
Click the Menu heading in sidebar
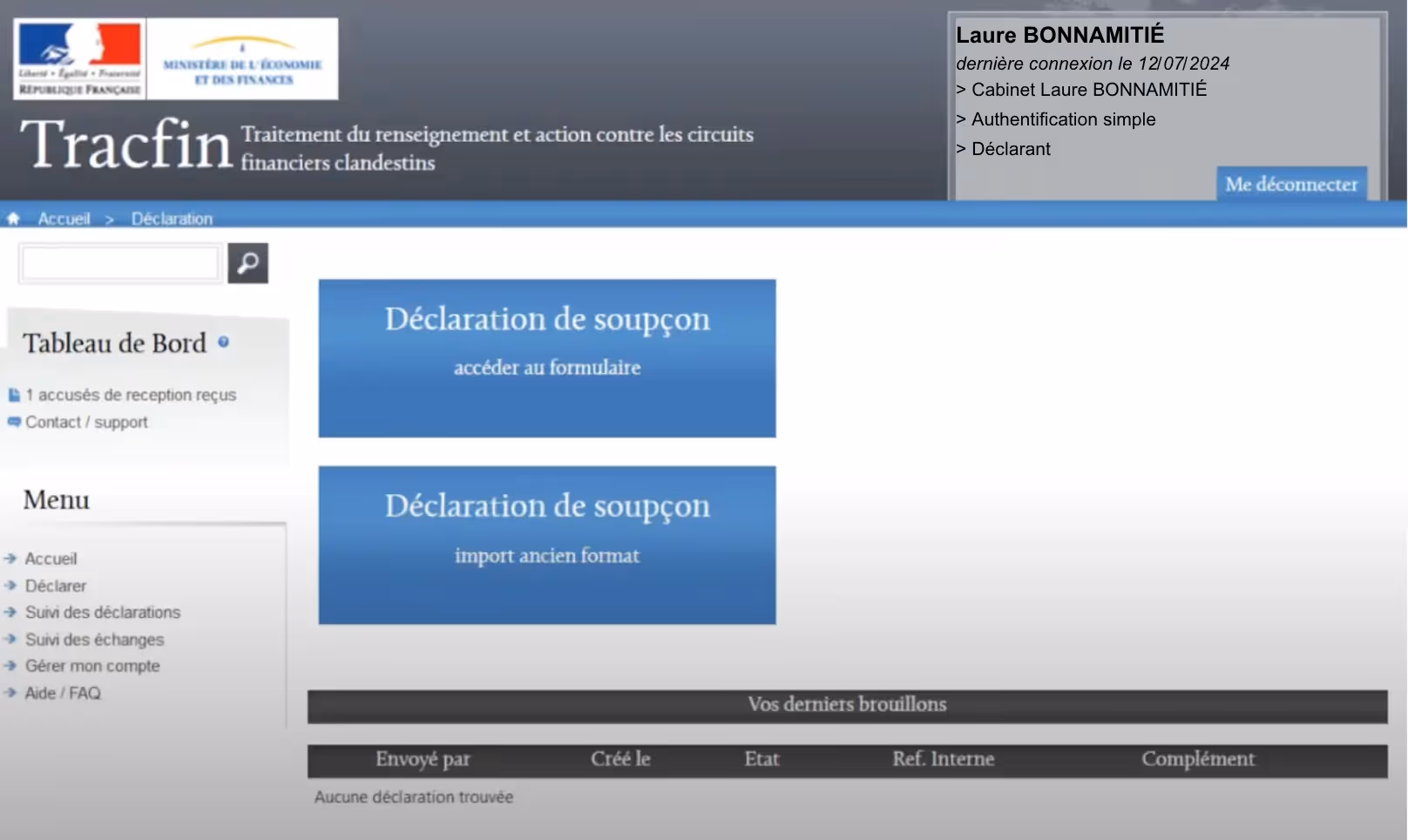pyautogui.click(x=57, y=499)
